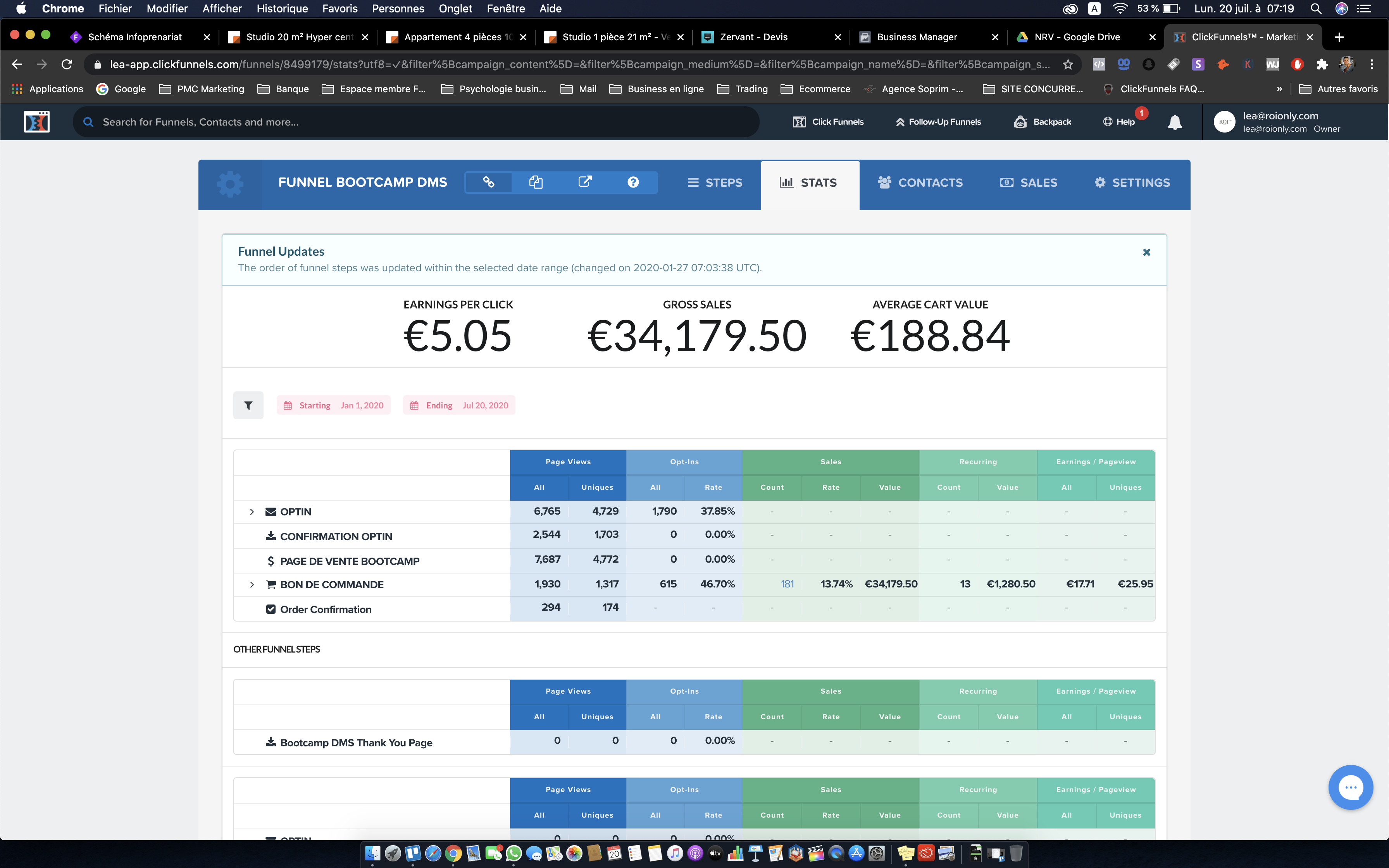1389x868 pixels.
Task: Click the ClickFunnels logo in header
Action: click(37, 122)
